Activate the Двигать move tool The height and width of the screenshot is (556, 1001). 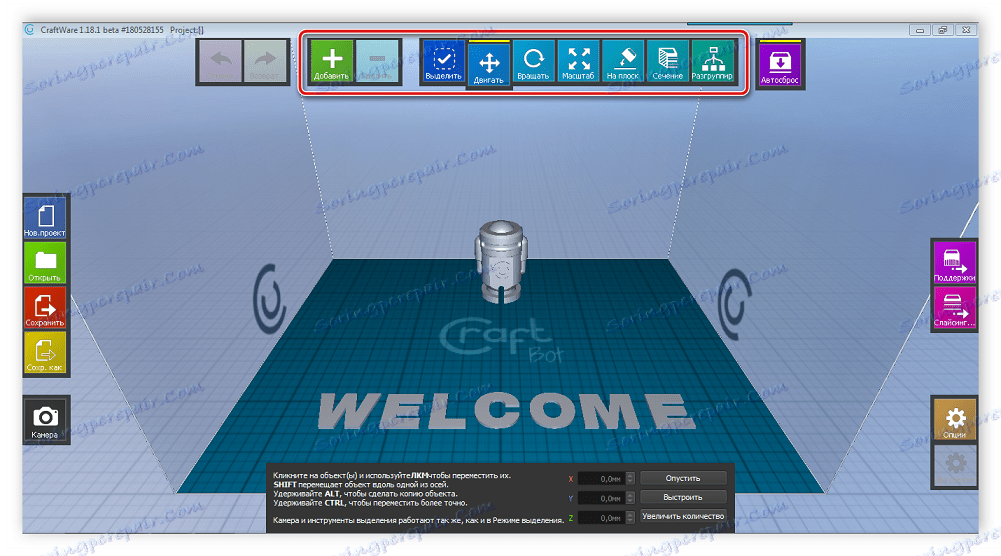(488, 64)
